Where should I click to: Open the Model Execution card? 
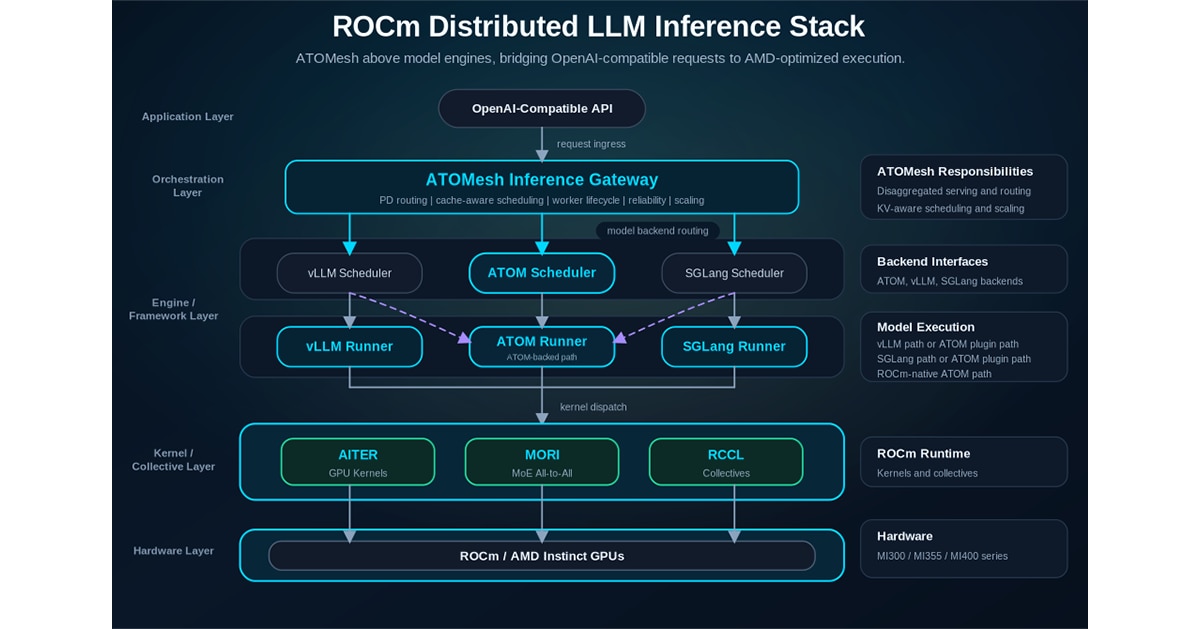coord(964,347)
